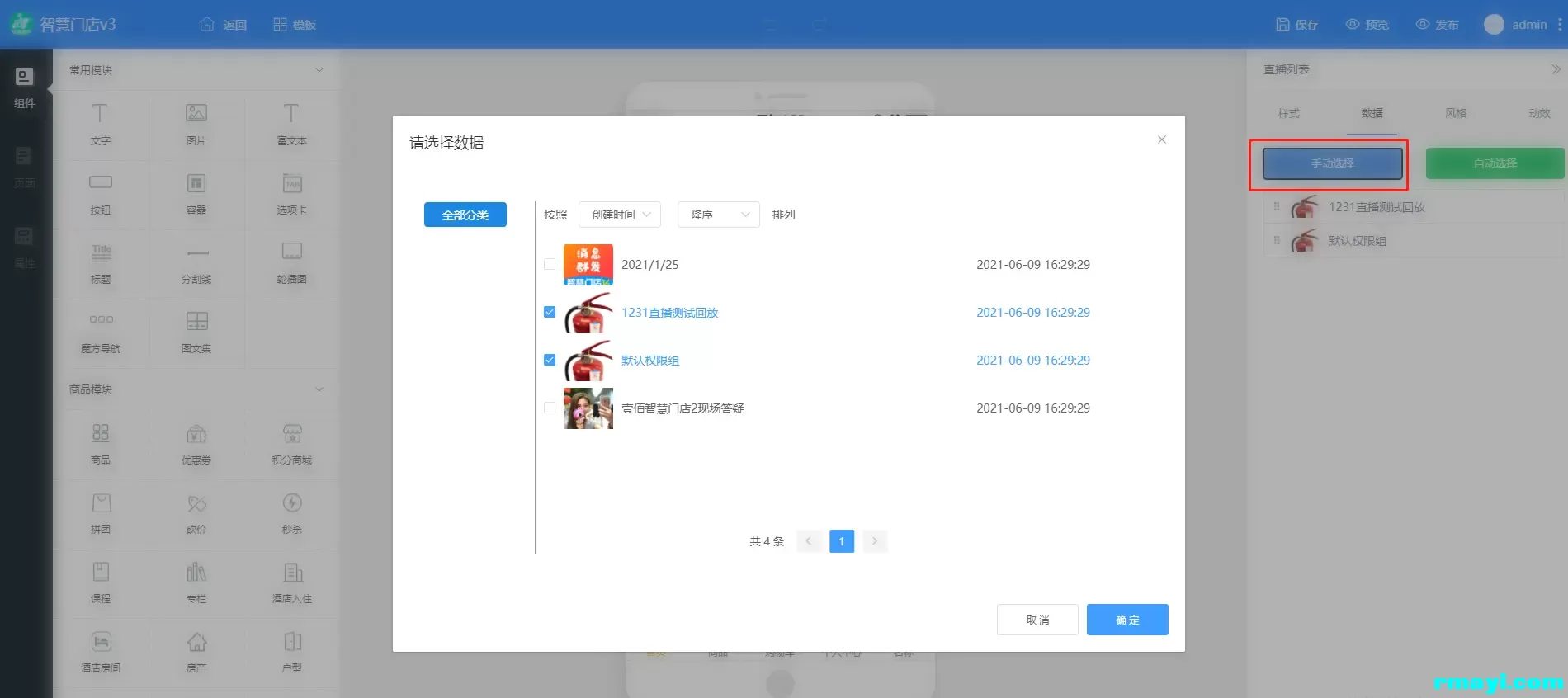
Task: Click the 自动选择 green button
Action: pos(1495,163)
